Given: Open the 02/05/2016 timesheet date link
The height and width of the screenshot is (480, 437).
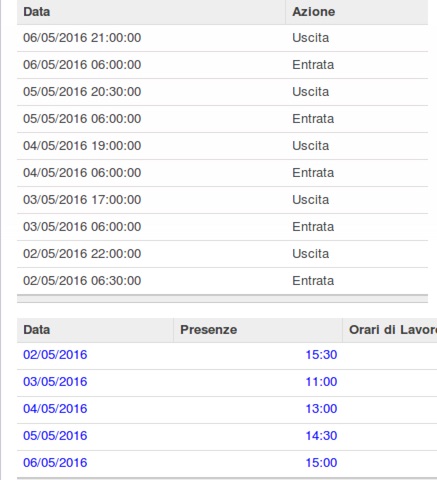Looking at the screenshot, I should [55, 355].
